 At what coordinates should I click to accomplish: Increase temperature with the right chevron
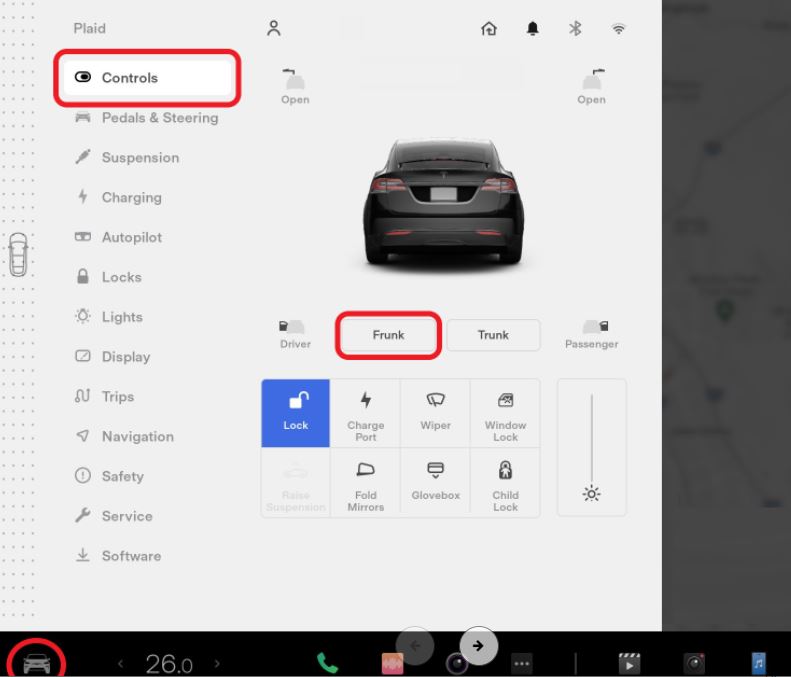pyautogui.click(x=217, y=663)
